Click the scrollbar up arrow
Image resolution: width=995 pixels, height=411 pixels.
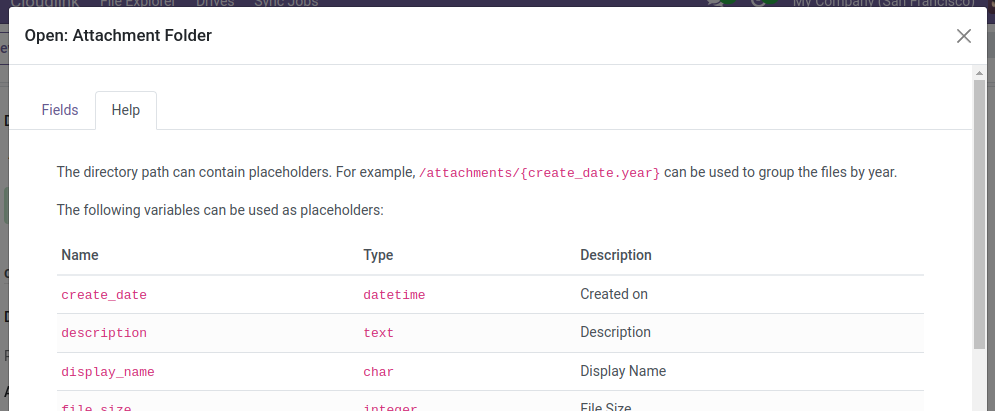979,73
